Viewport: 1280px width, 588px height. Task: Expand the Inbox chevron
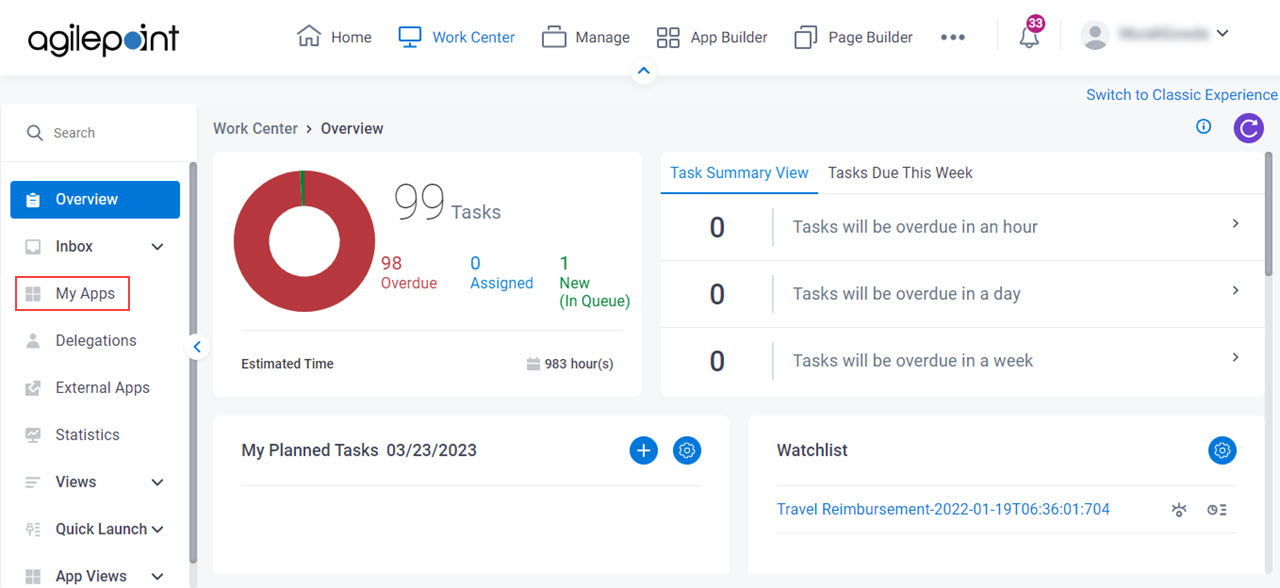[157, 247]
